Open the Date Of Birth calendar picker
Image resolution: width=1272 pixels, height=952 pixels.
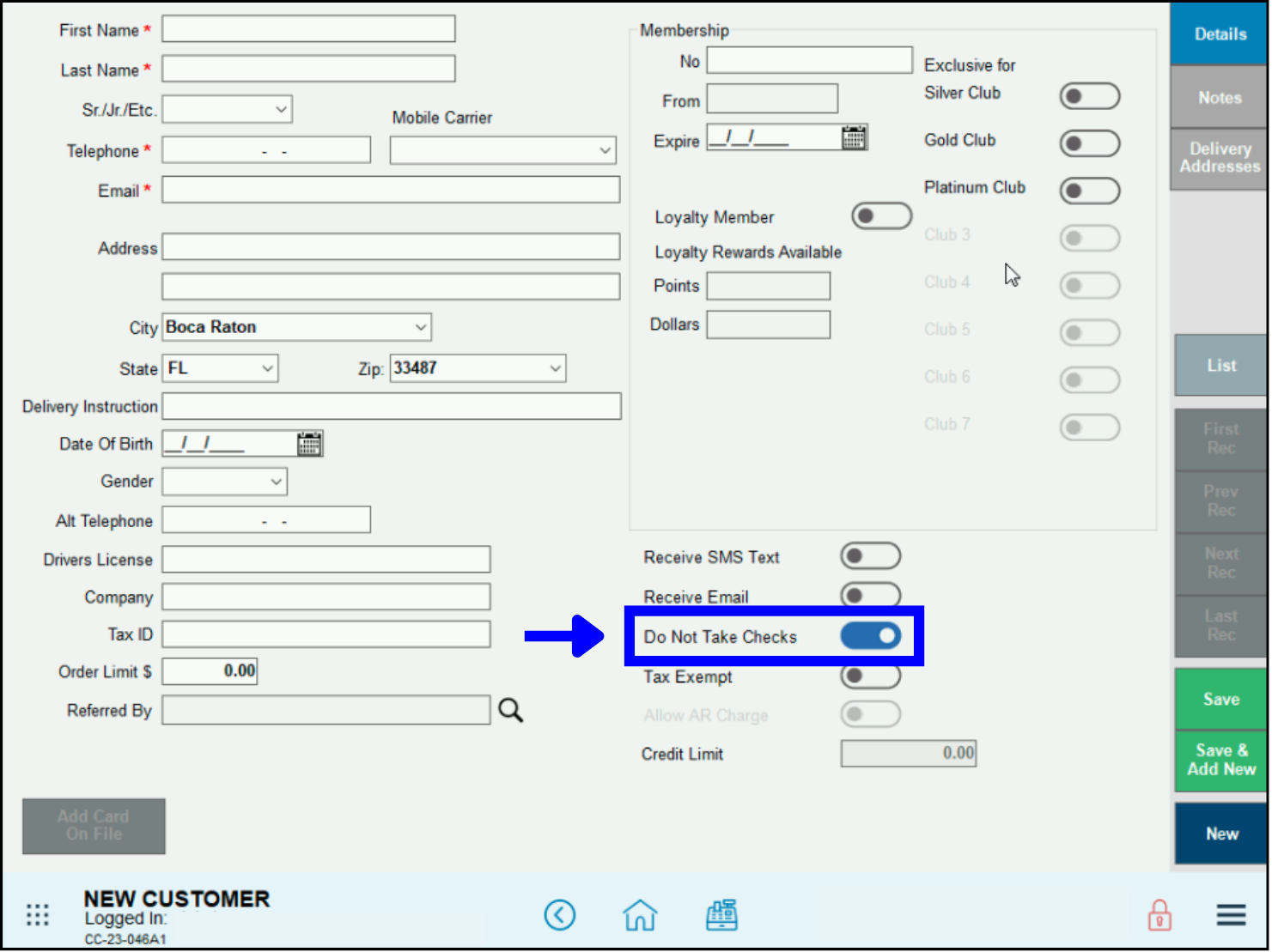tap(309, 444)
